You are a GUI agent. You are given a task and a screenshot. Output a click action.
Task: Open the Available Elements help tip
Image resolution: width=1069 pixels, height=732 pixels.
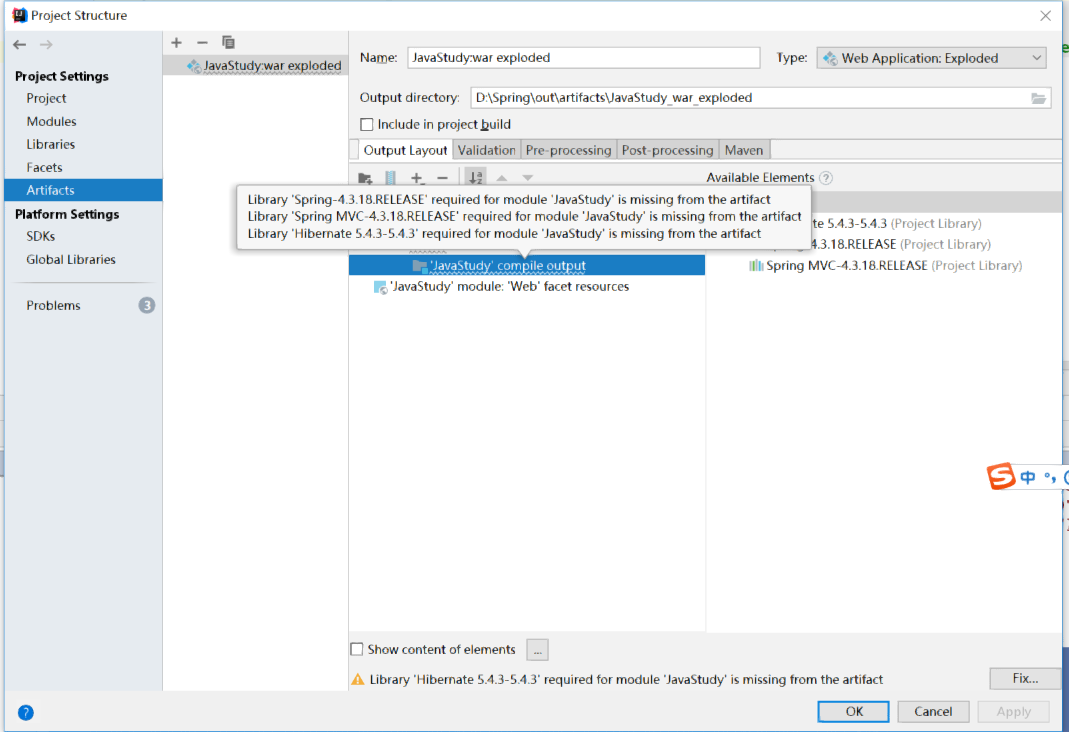[x=826, y=178]
